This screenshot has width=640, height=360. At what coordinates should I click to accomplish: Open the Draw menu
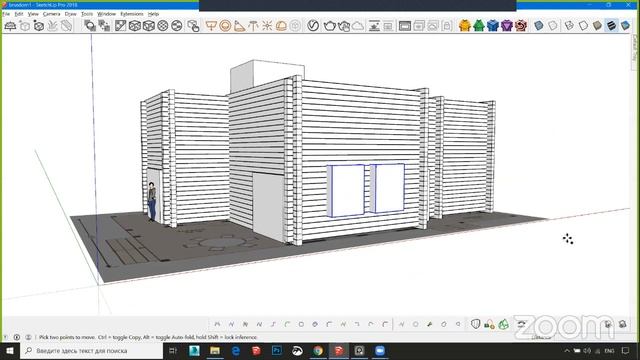(x=71, y=14)
